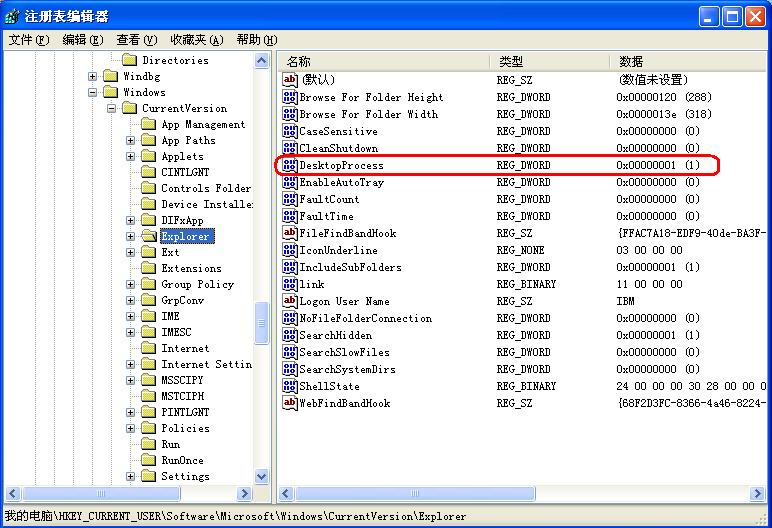Click value pane scroll right arrow
Viewport: 772px width, 528px height.
pyautogui.click(x=757, y=493)
